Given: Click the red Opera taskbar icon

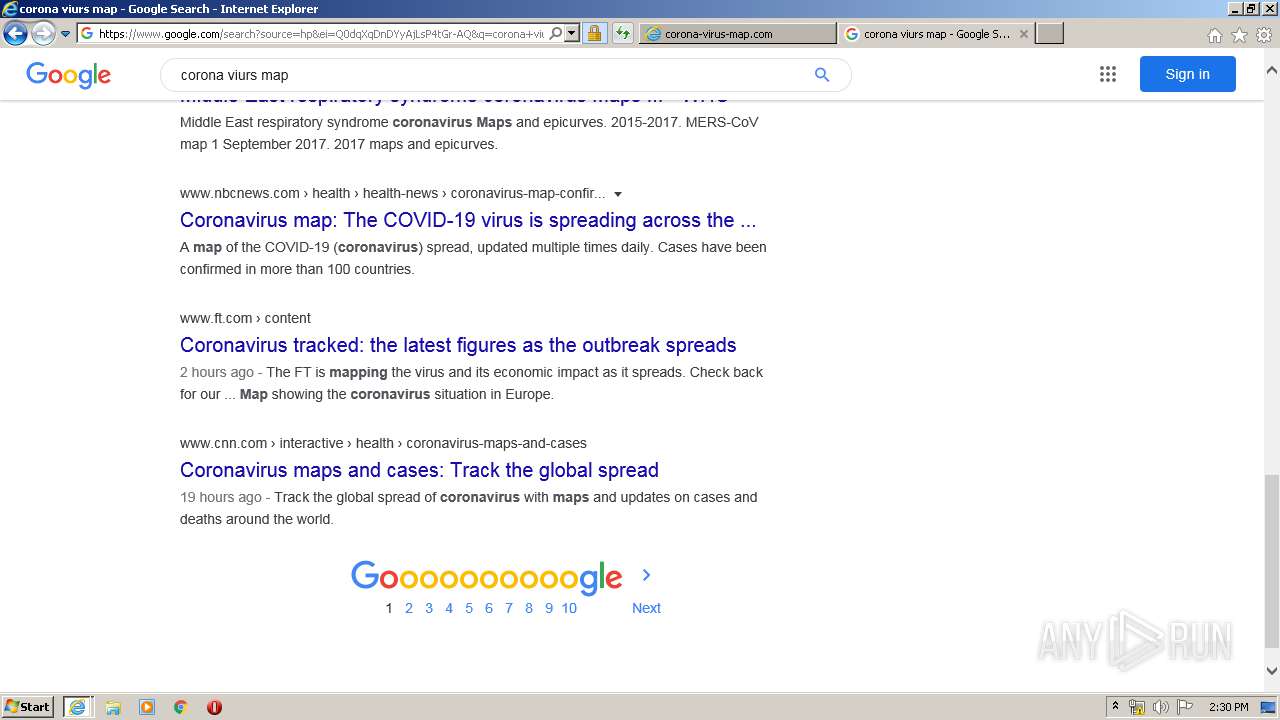Looking at the screenshot, I should [x=214, y=707].
